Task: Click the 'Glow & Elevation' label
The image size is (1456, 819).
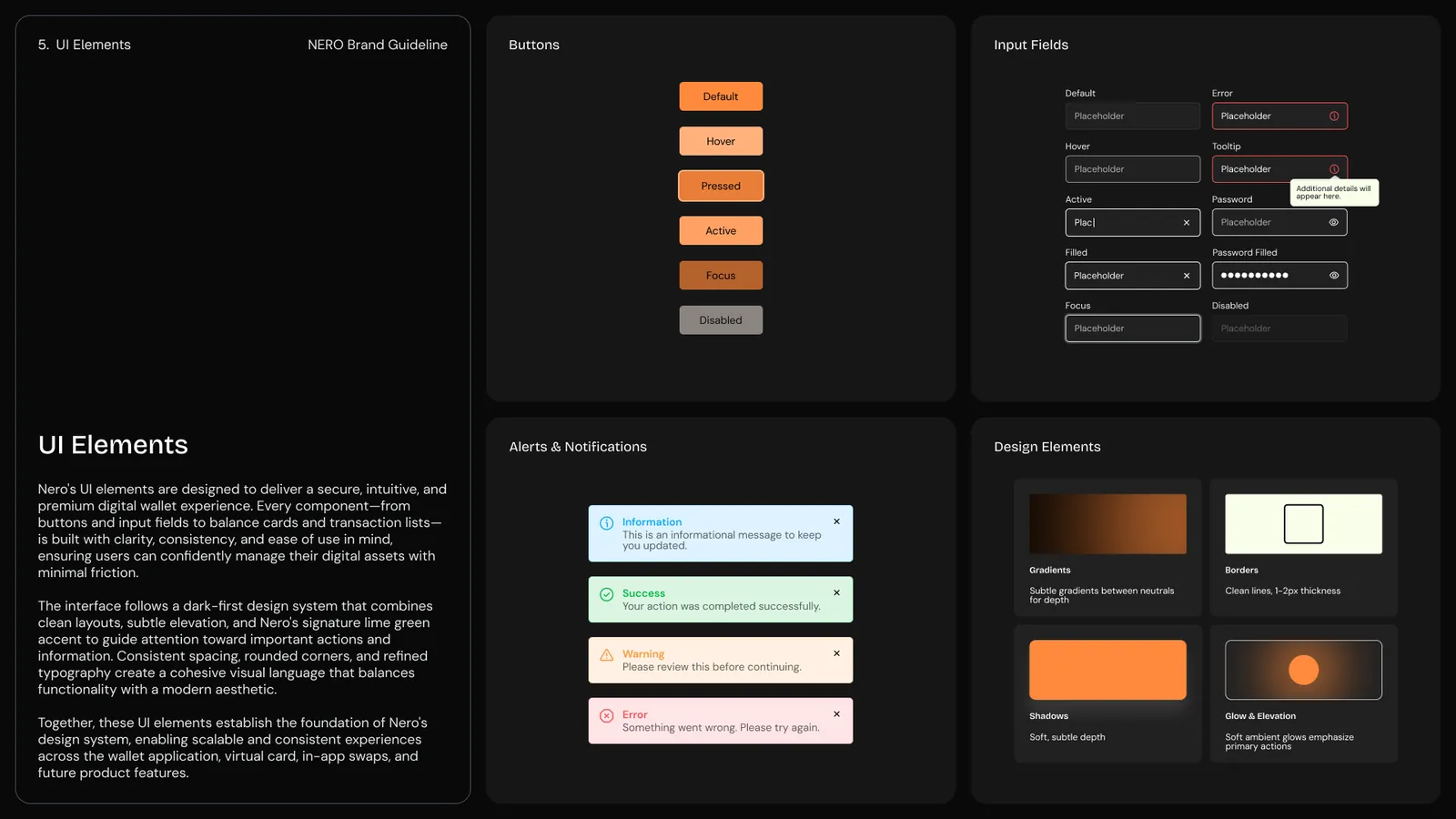Action: point(1260,716)
